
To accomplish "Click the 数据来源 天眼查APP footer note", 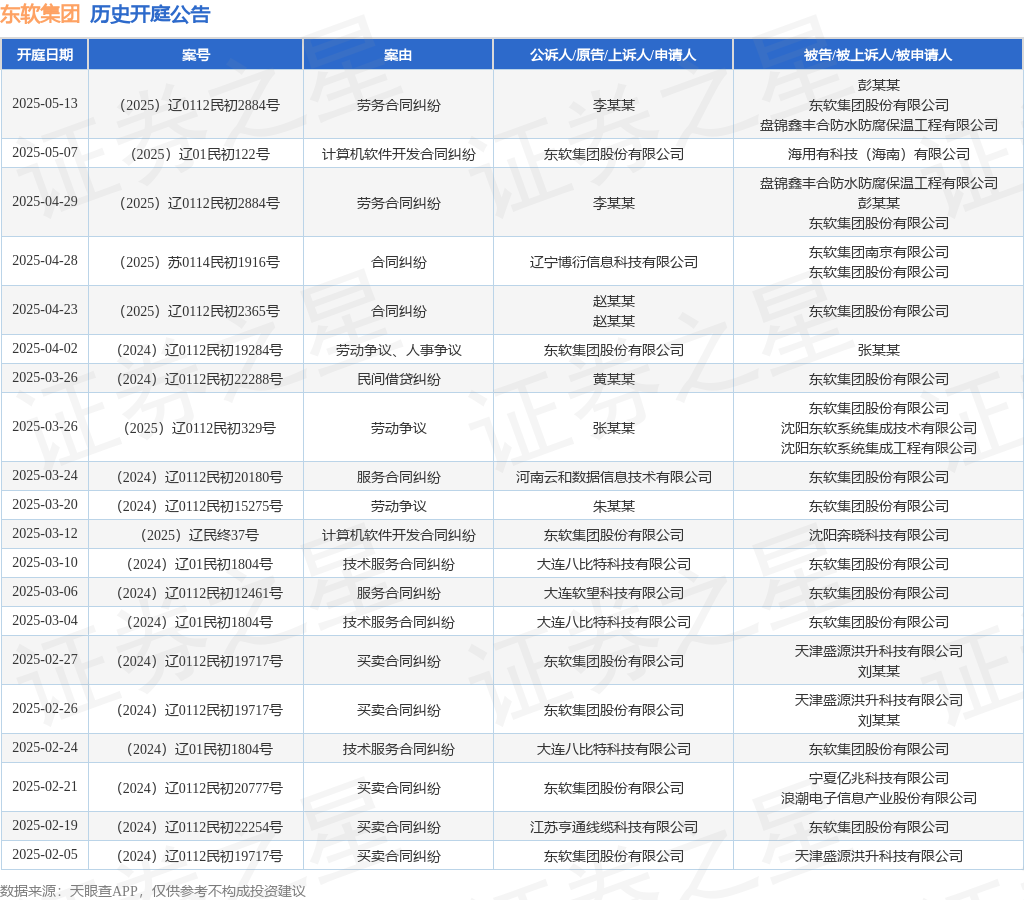I will click(153, 891).
